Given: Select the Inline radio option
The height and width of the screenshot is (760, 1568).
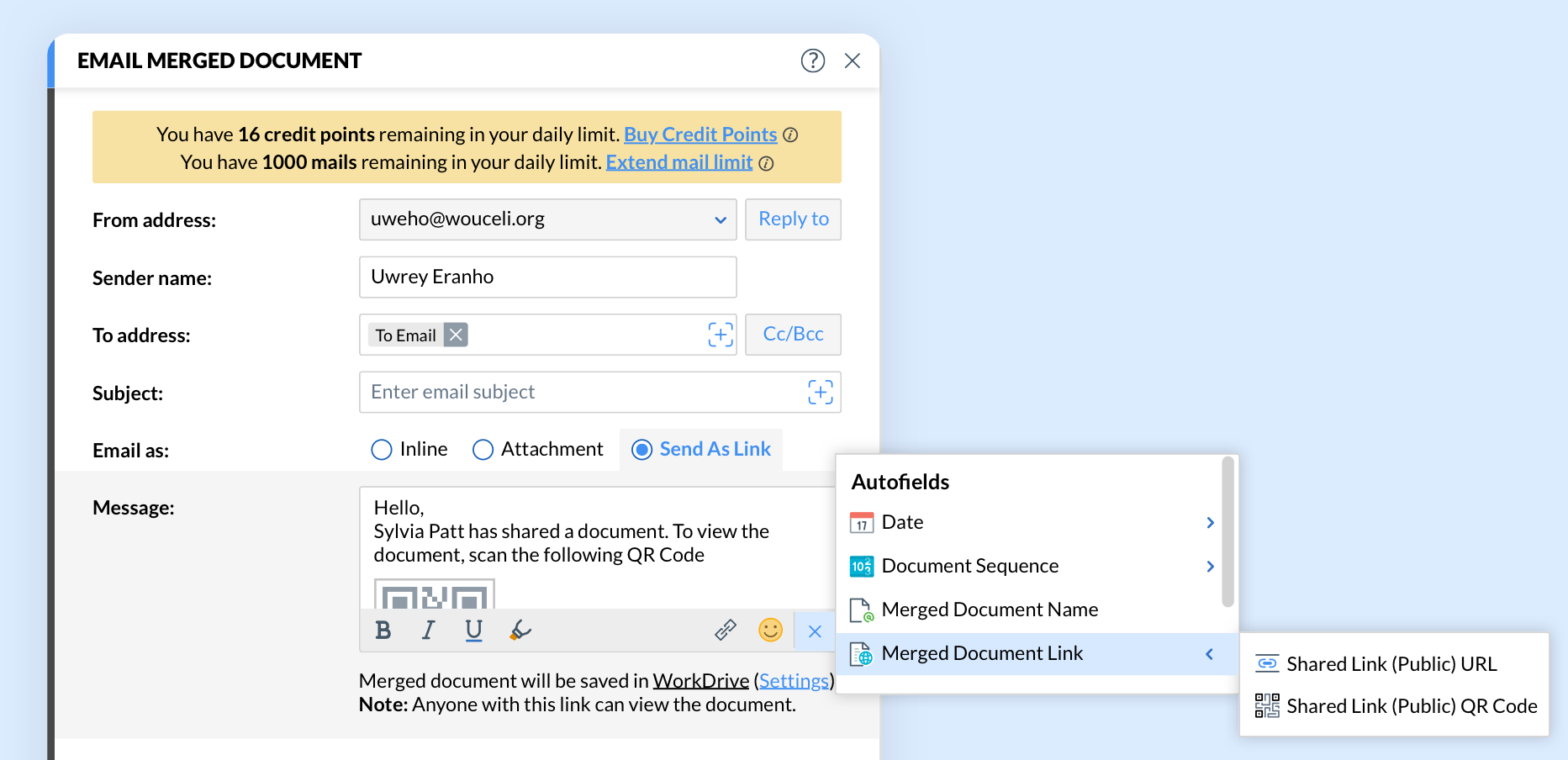Looking at the screenshot, I should (x=382, y=450).
